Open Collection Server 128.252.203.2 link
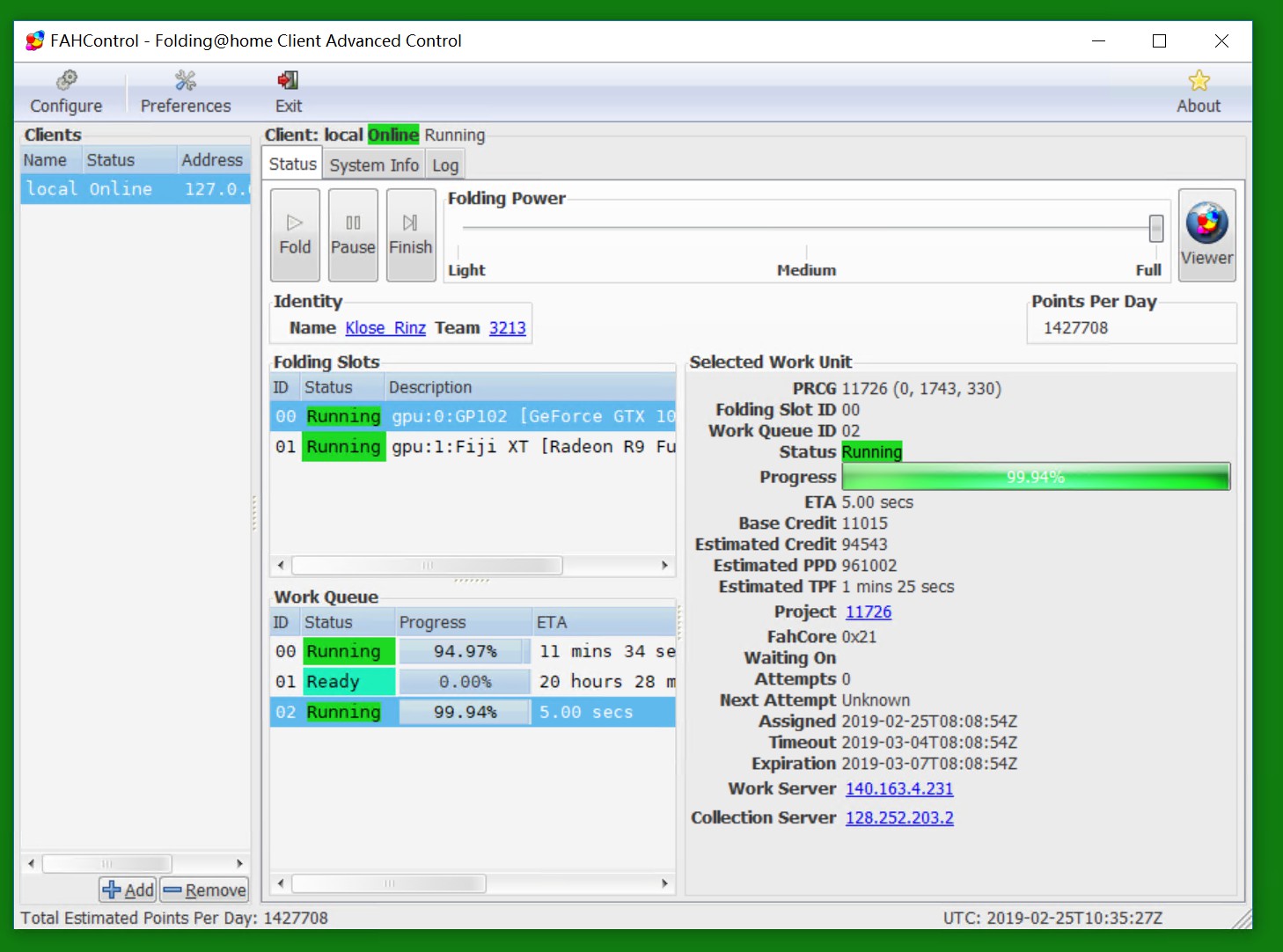 pyautogui.click(x=899, y=817)
